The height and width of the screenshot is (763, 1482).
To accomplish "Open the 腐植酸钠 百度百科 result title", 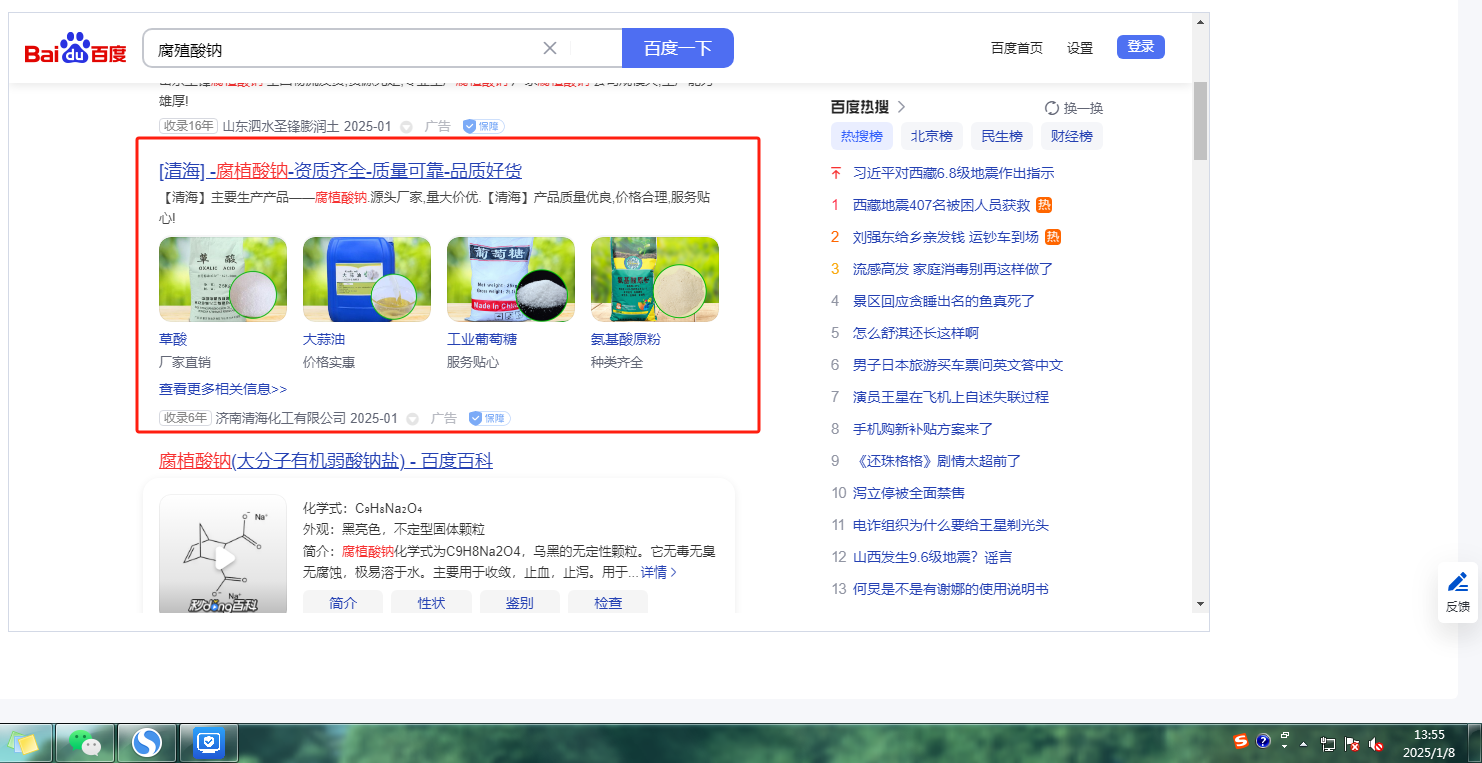I will [x=326, y=461].
